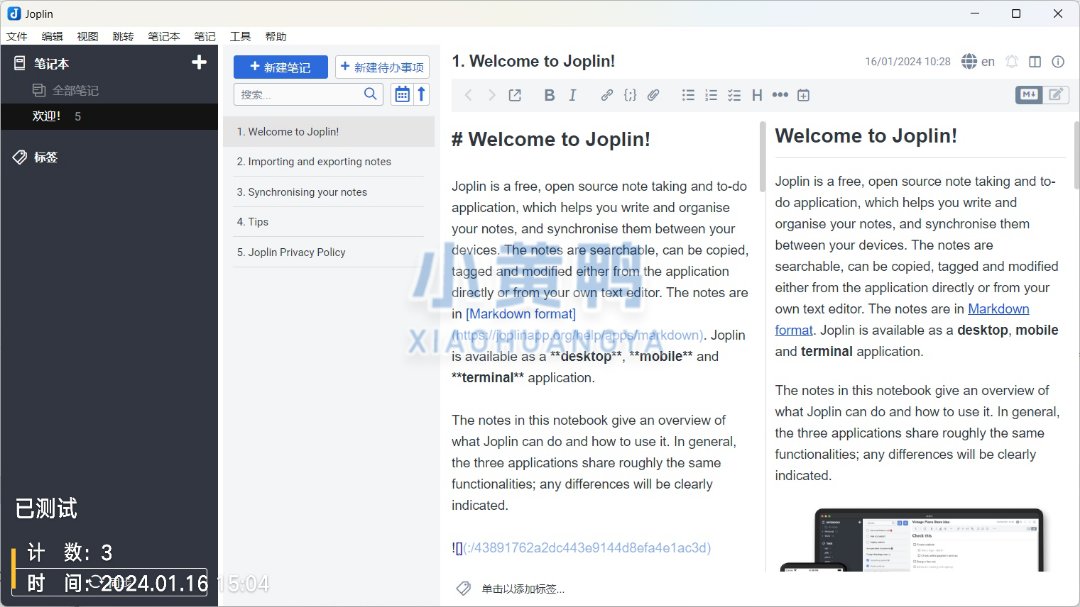Open note in external editor icon

515,95
